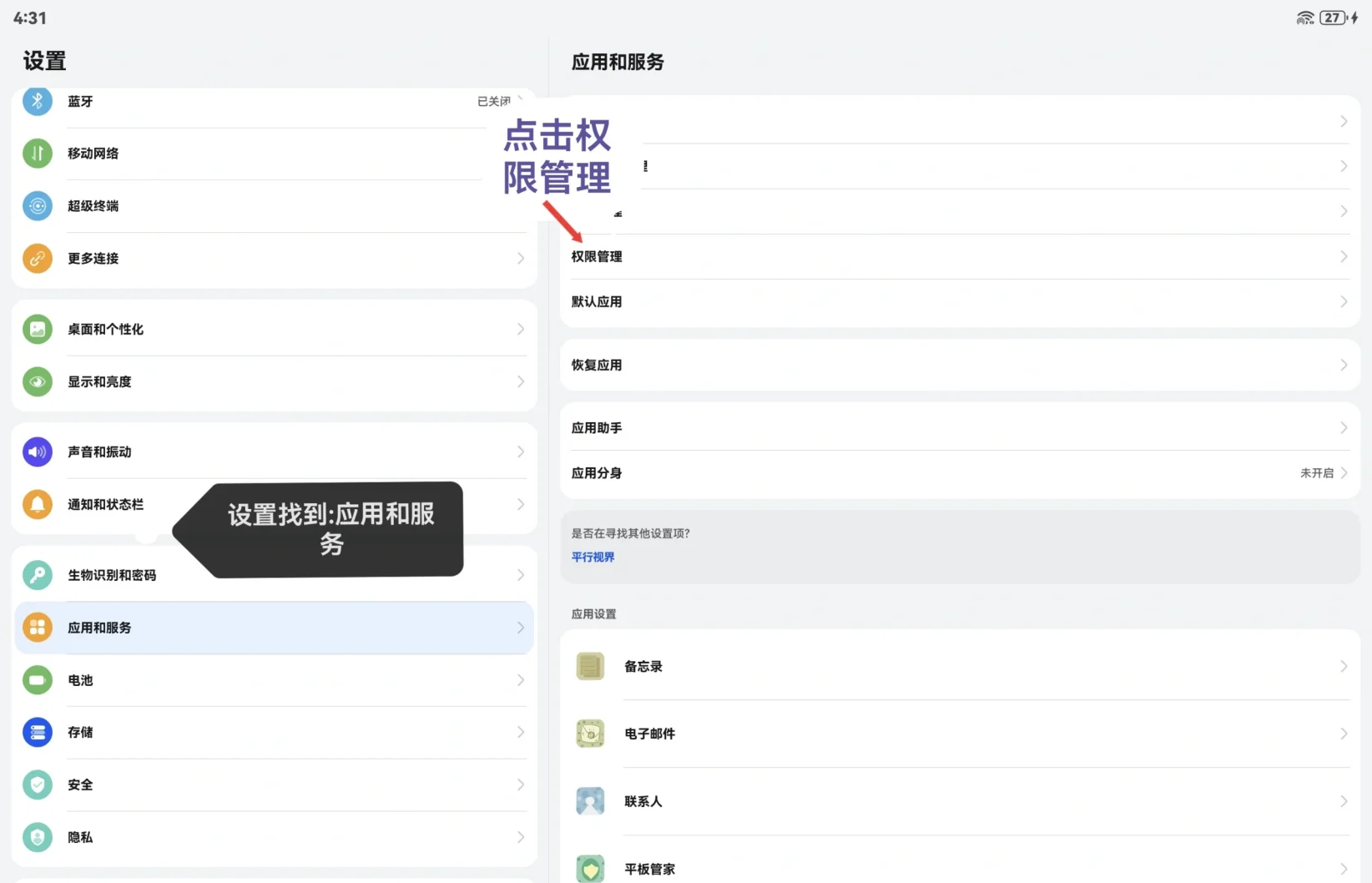Open 声音和振动 settings row
The height and width of the screenshot is (883, 1372).
tap(274, 452)
